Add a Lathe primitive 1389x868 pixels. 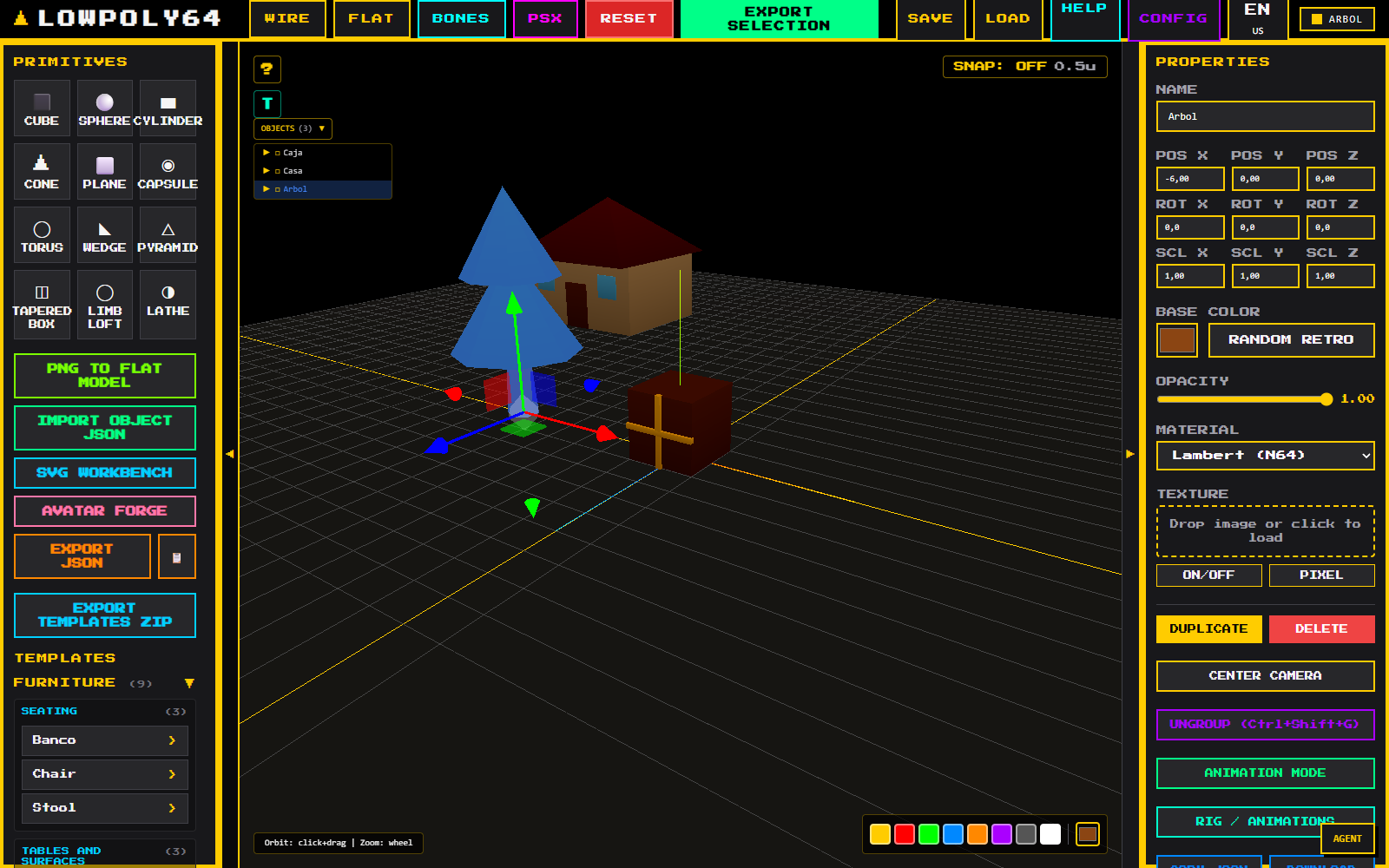168,305
